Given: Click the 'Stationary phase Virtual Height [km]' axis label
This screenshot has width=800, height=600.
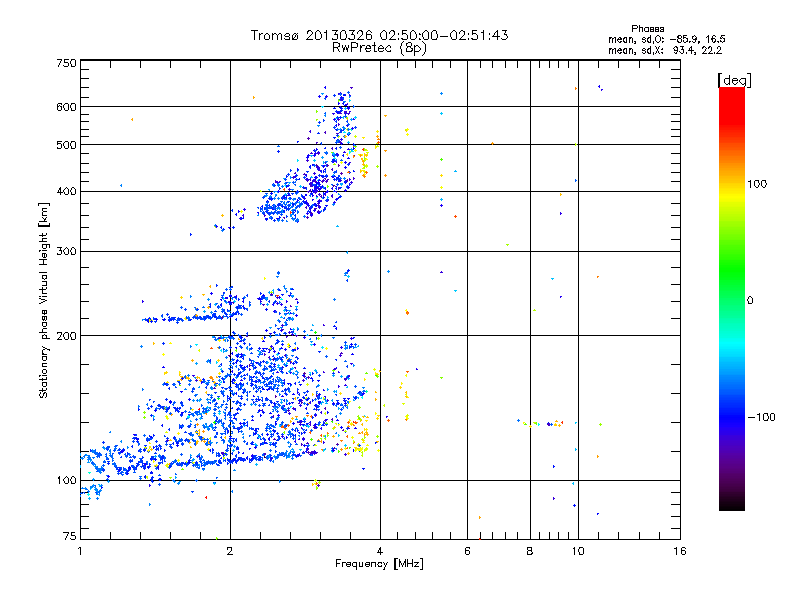Looking at the screenshot, I should [44, 300].
